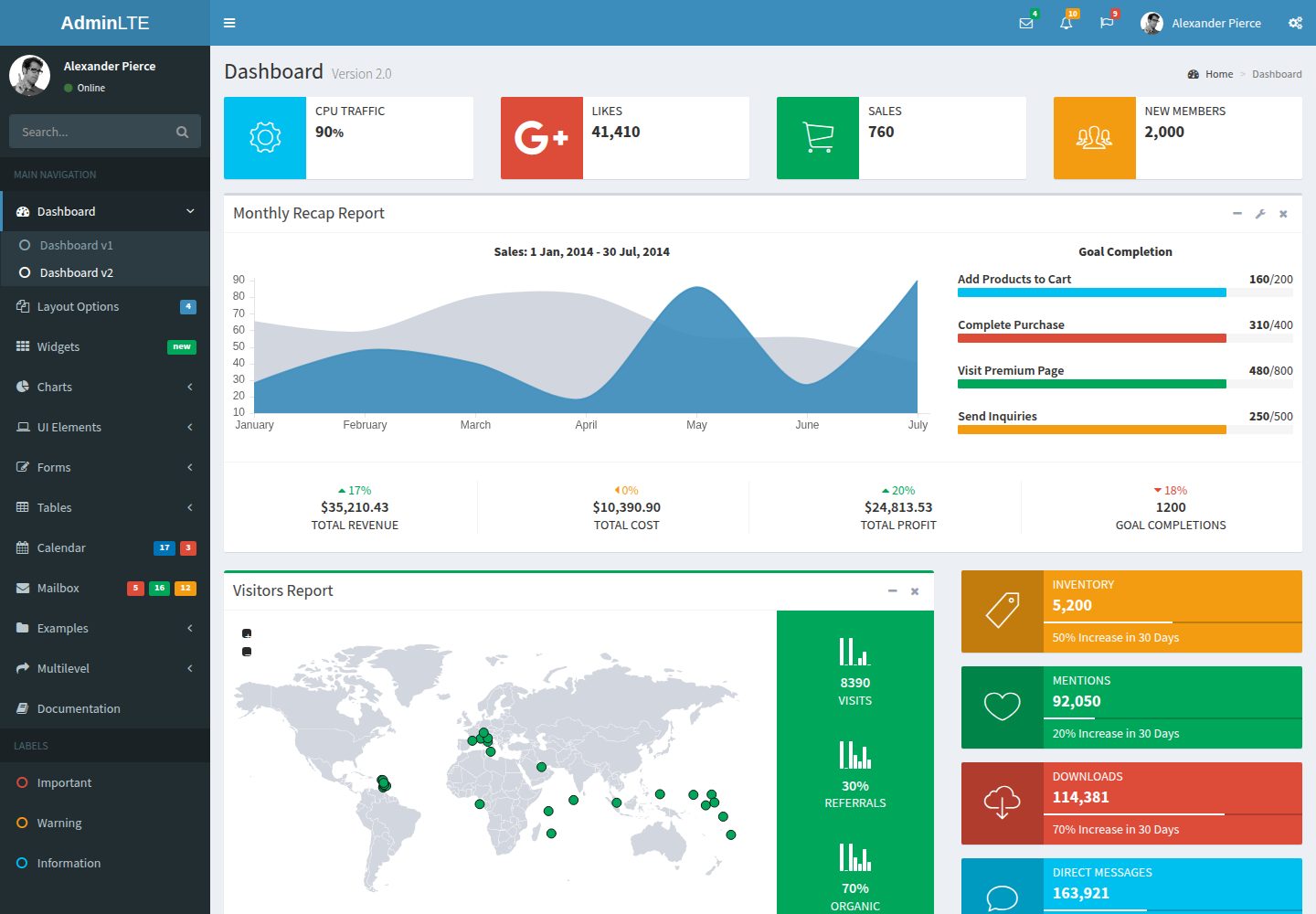Open the Calendar menu item
1316x914 pixels.
pos(105,547)
